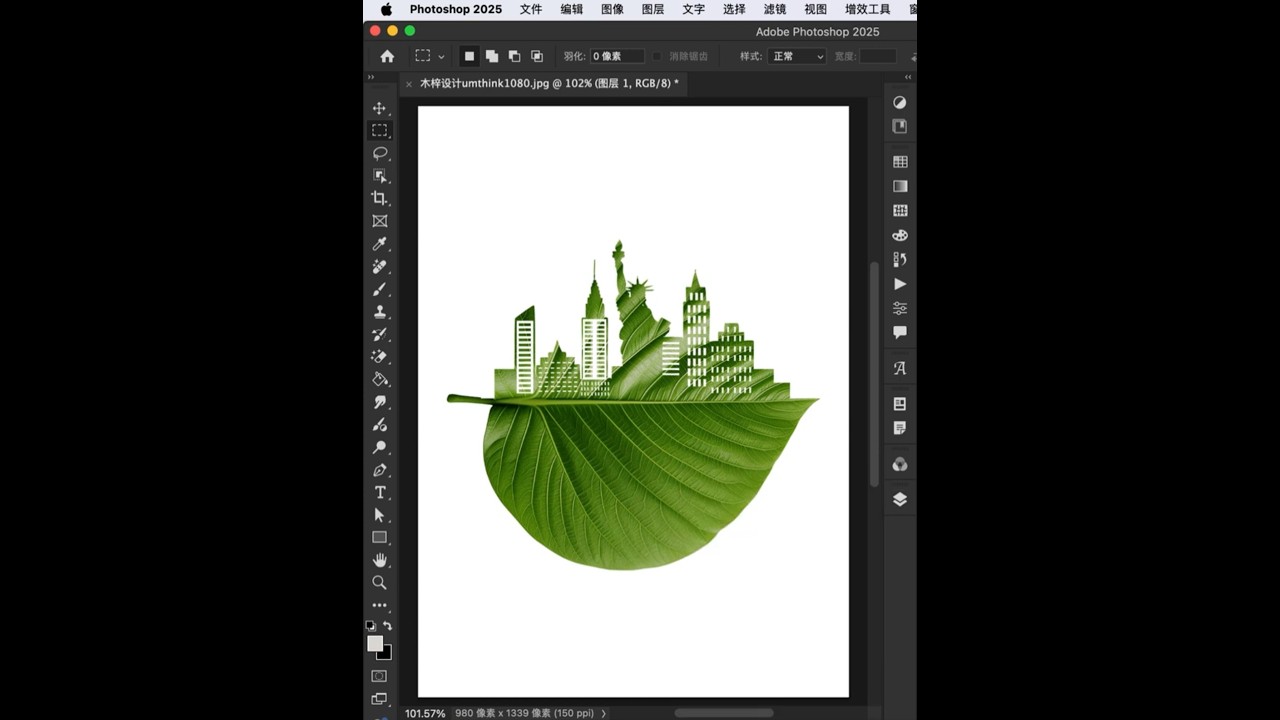Open the 样式 style dropdown
Image resolution: width=1280 pixels, height=720 pixels.
[797, 56]
